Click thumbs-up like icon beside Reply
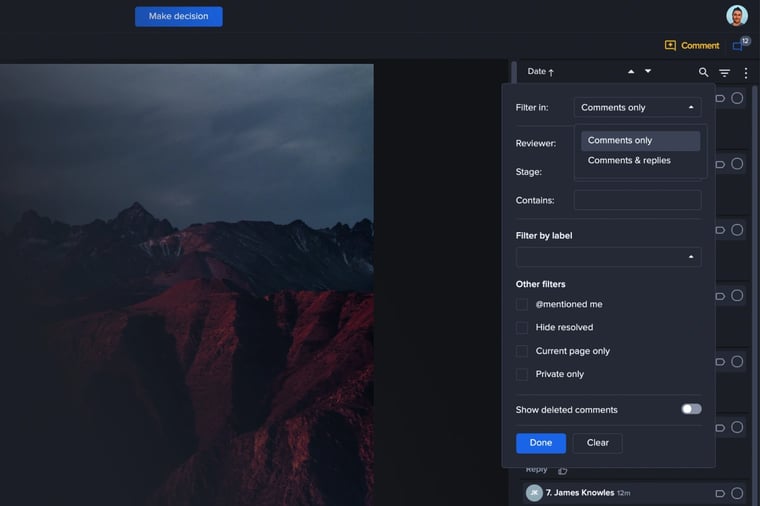 click(562, 470)
